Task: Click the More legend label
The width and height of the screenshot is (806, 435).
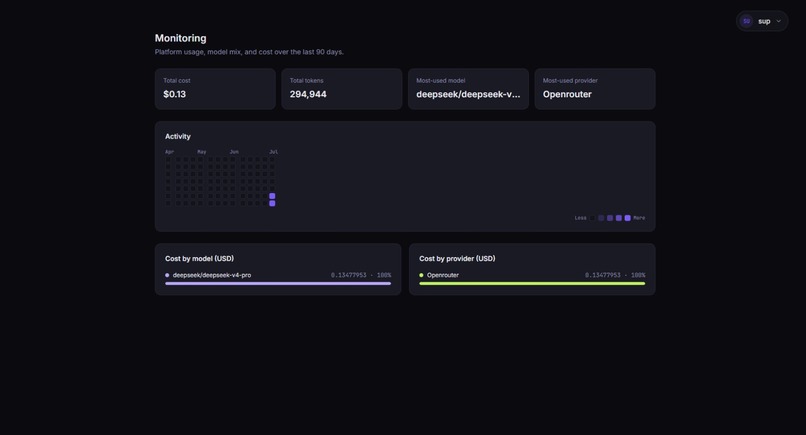Action: (639, 218)
